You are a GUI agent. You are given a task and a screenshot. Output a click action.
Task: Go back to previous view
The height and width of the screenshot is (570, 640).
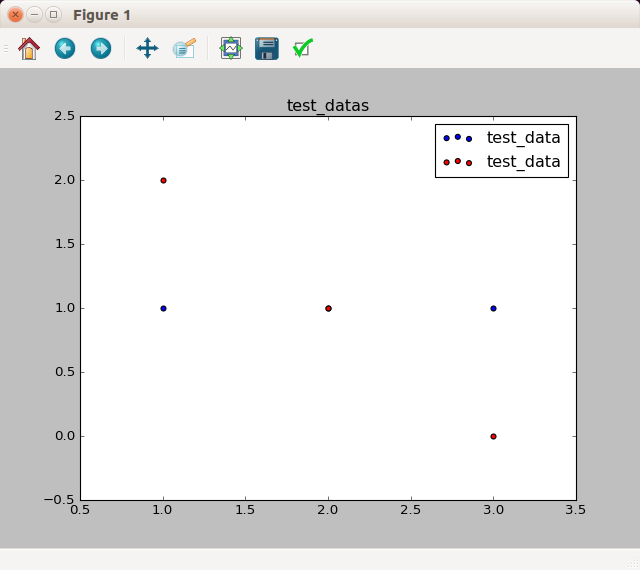point(65,48)
